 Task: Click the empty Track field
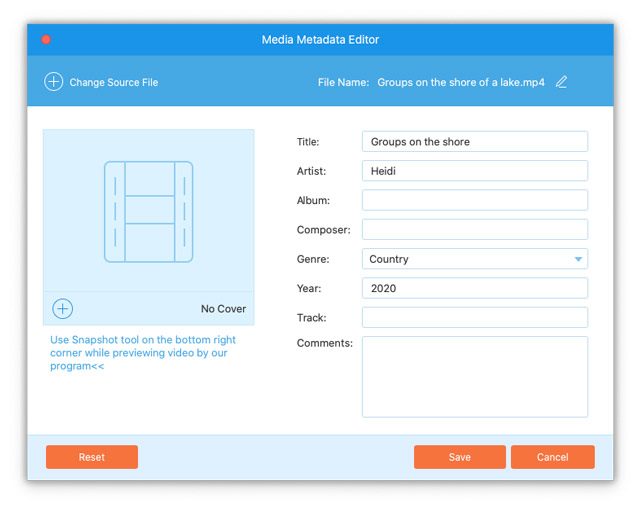(x=474, y=317)
